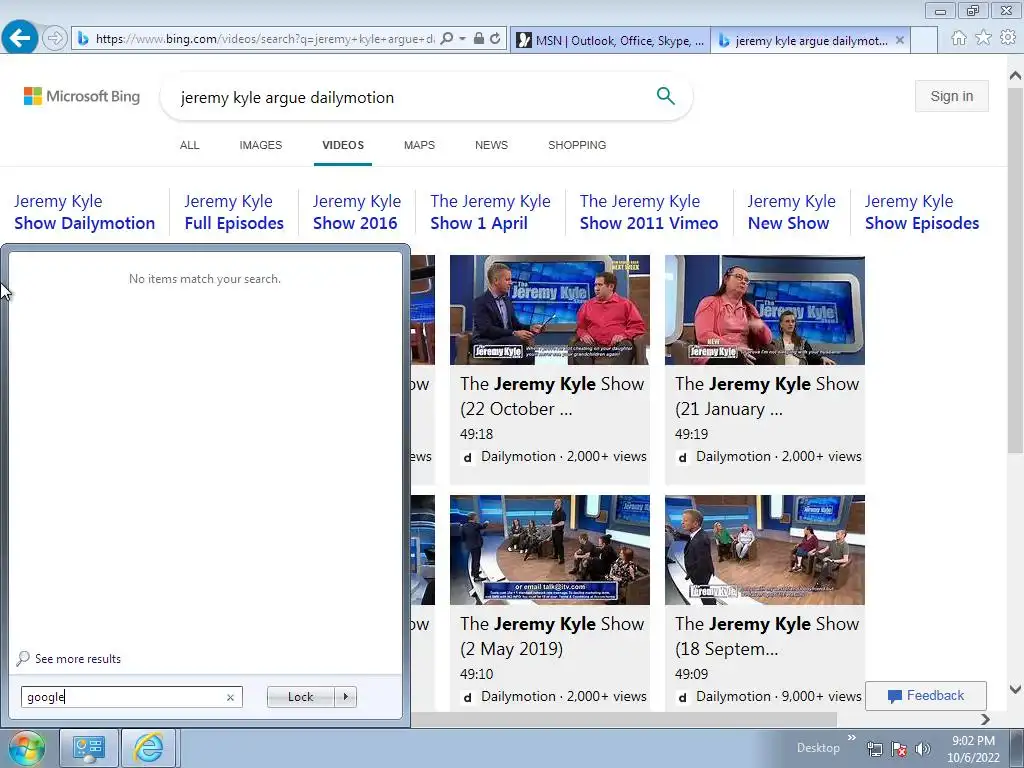Screen dimensions: 1024x768
Task: Click the Dailymotion icon under the 2 May 2019 video
Action: coord(468,697)
